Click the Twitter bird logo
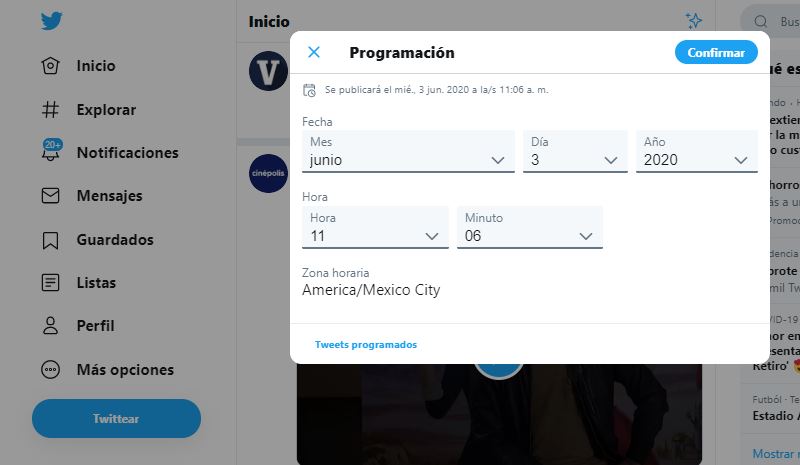This screenshot has height=465, width=800. 52,21
